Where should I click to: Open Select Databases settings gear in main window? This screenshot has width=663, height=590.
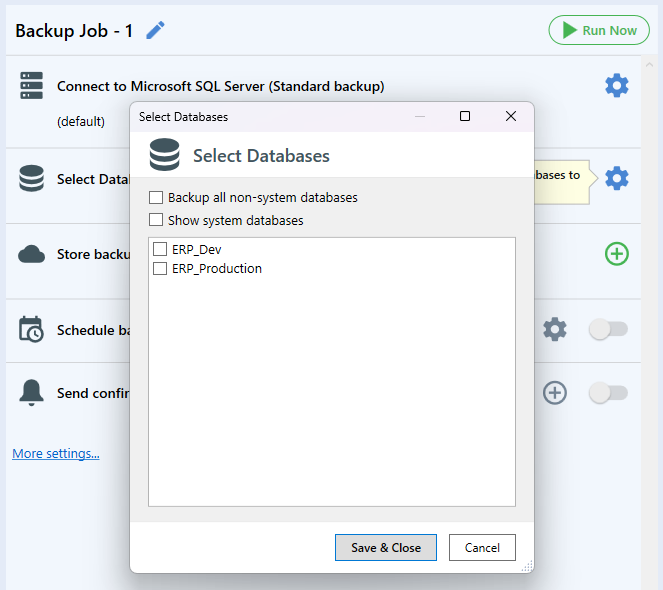616,178
